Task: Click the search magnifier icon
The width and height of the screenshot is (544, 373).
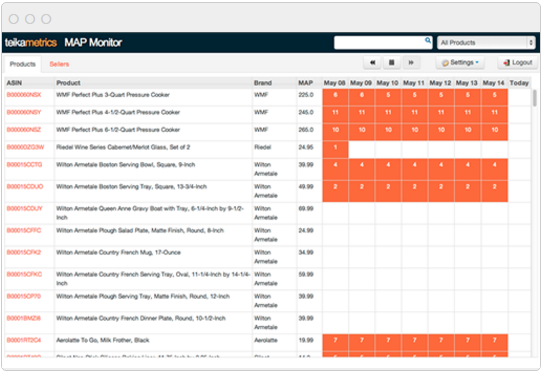Action: coord(428,41)
